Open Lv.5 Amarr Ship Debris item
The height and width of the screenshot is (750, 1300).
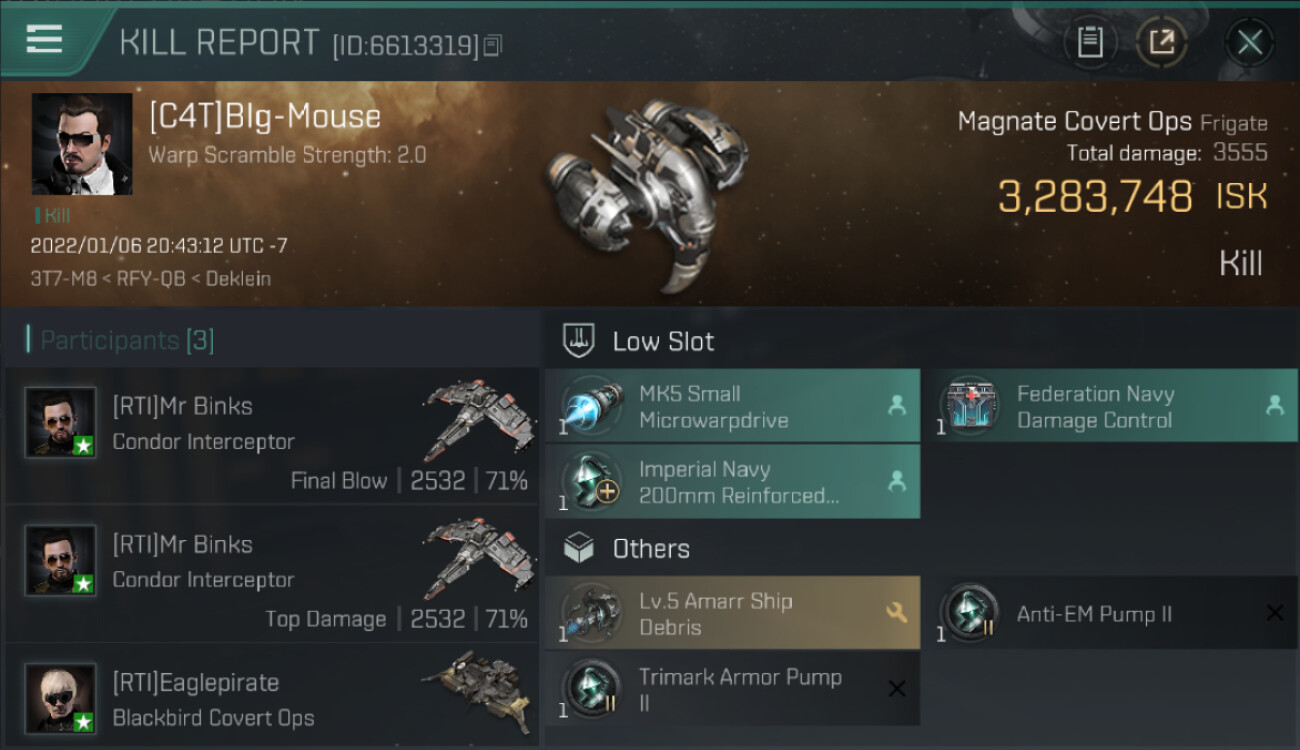[732, 613]
